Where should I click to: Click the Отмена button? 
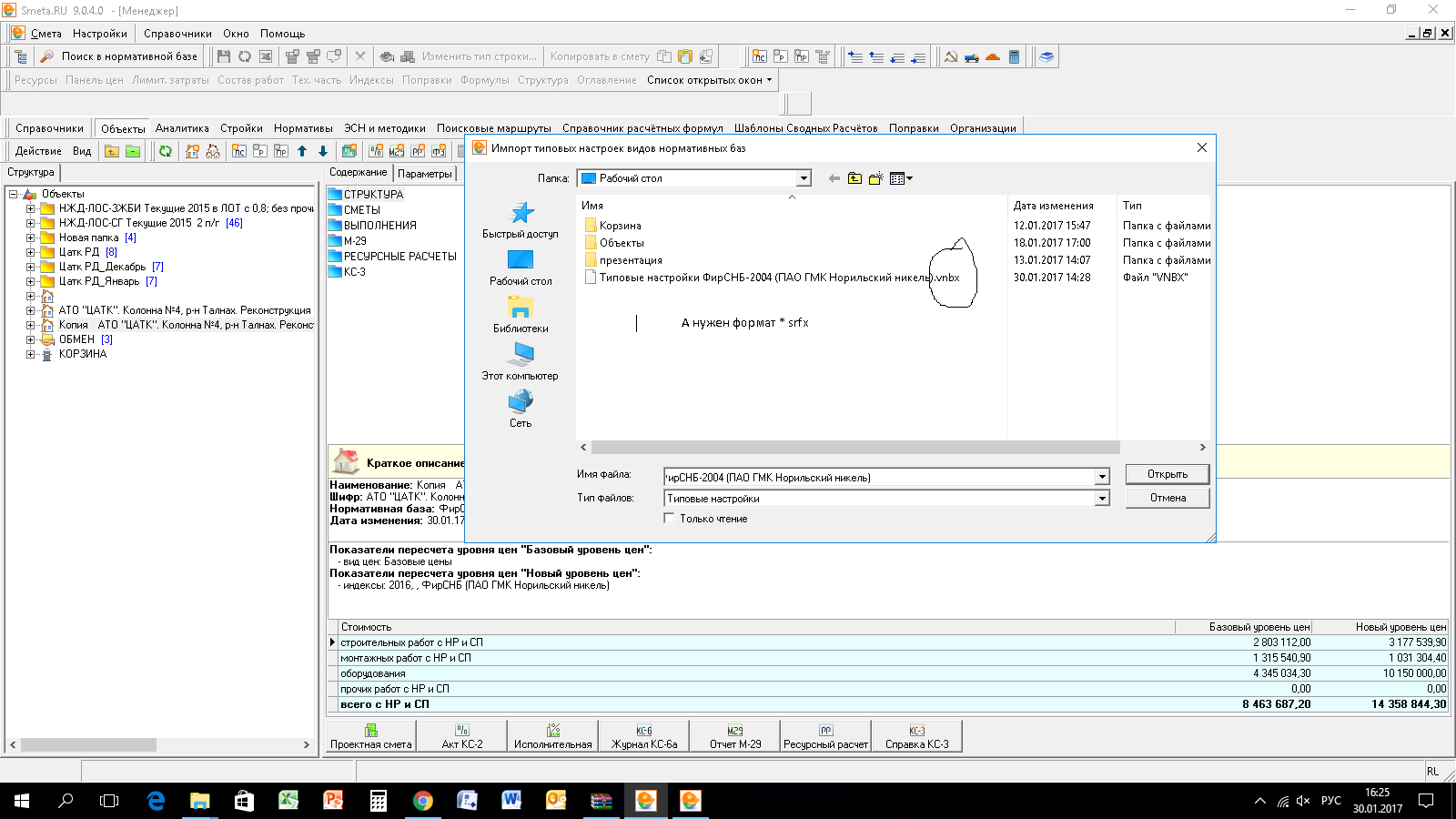tap(1168, 498)
